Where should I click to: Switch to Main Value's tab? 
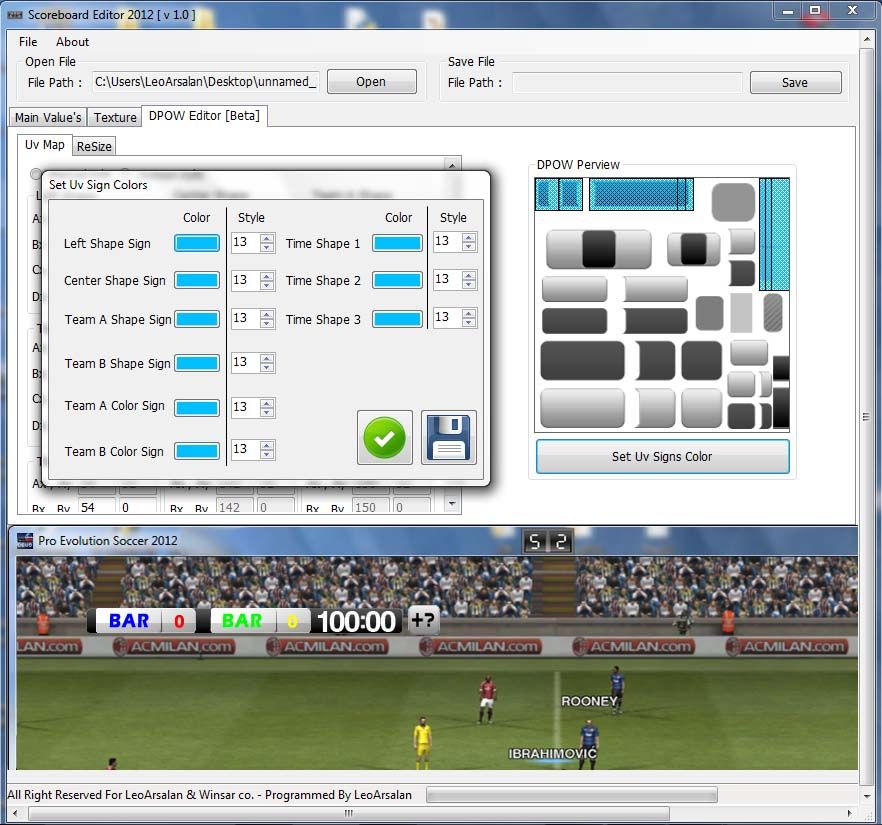point(48,117)
